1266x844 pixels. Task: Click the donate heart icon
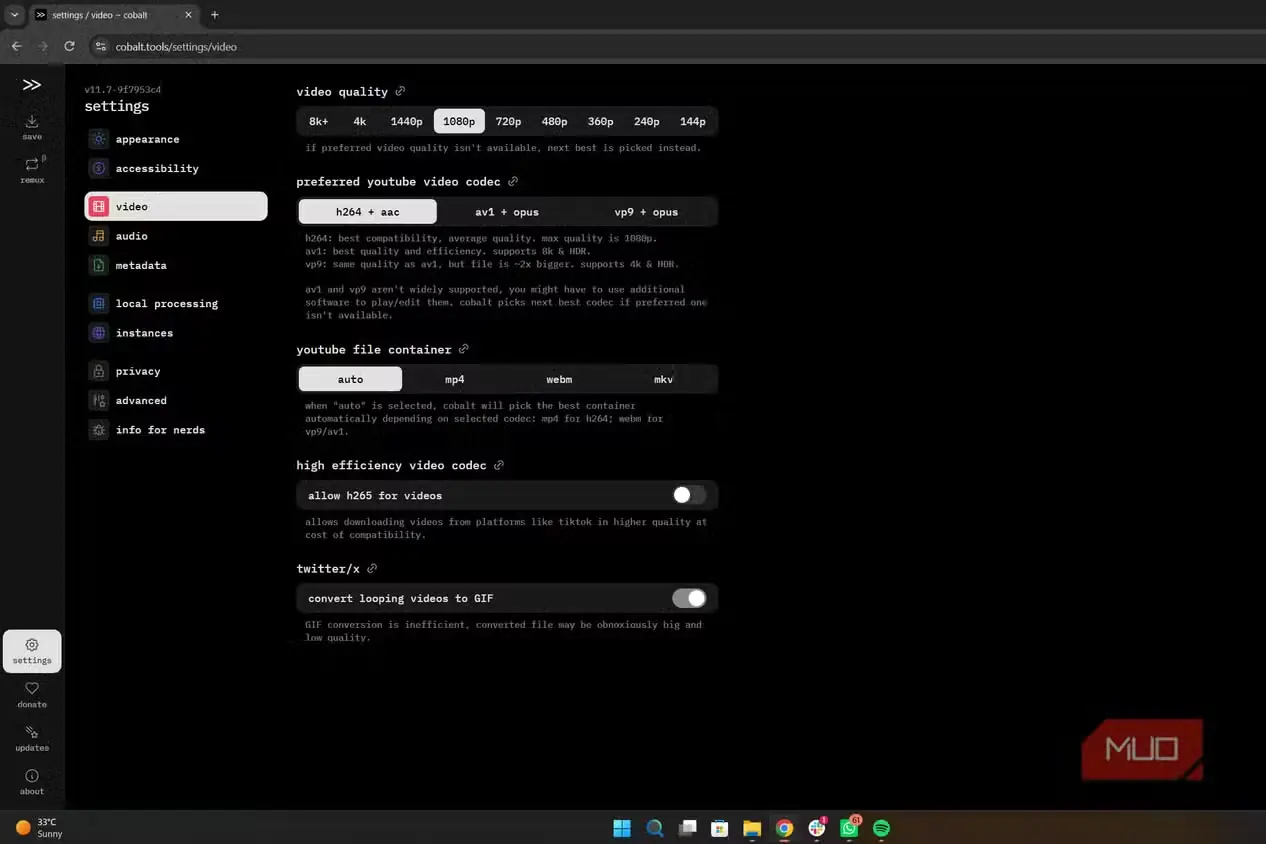[32, 688]
